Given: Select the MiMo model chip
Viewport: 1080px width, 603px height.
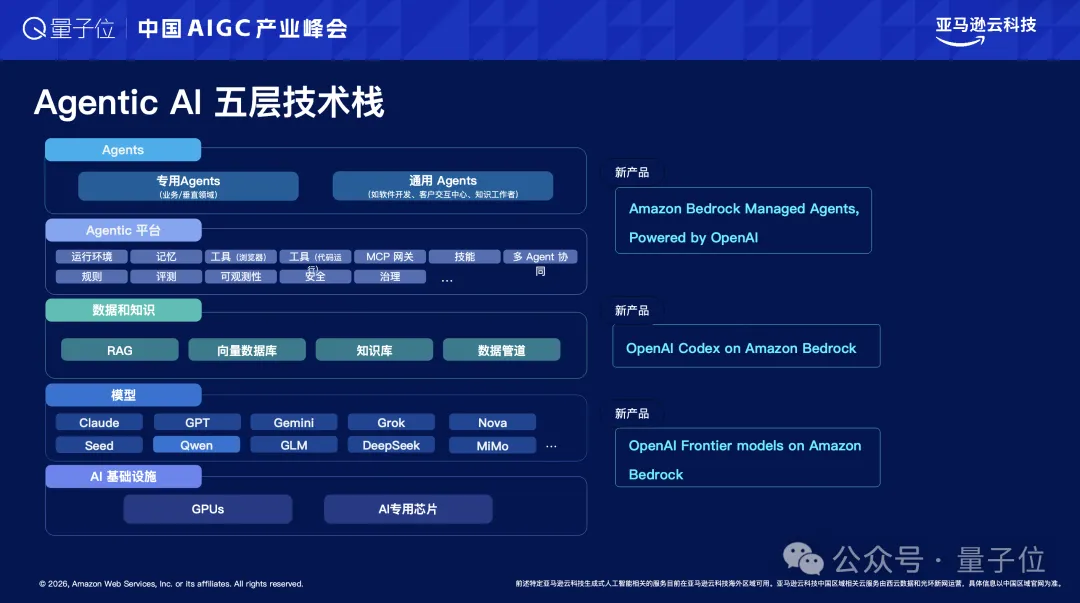Looking at the screenshot, I should click(x=492, y=445).
